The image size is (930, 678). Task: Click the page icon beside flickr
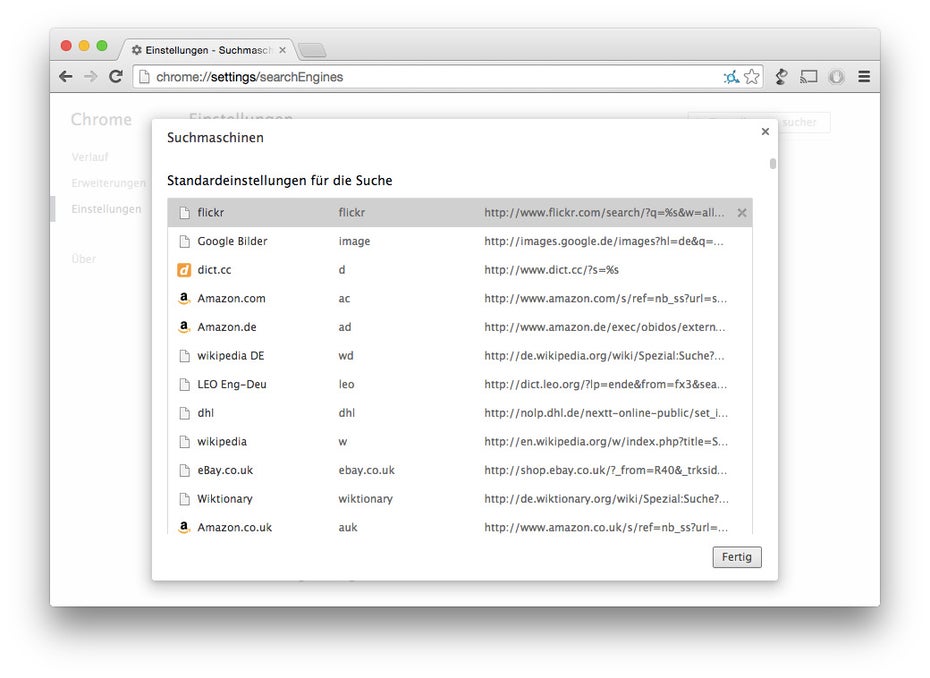coord(184,212)
